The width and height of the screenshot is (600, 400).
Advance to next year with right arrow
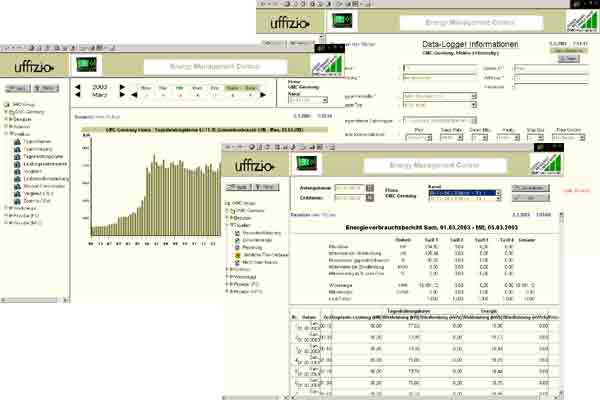click(x=121, y=88)
